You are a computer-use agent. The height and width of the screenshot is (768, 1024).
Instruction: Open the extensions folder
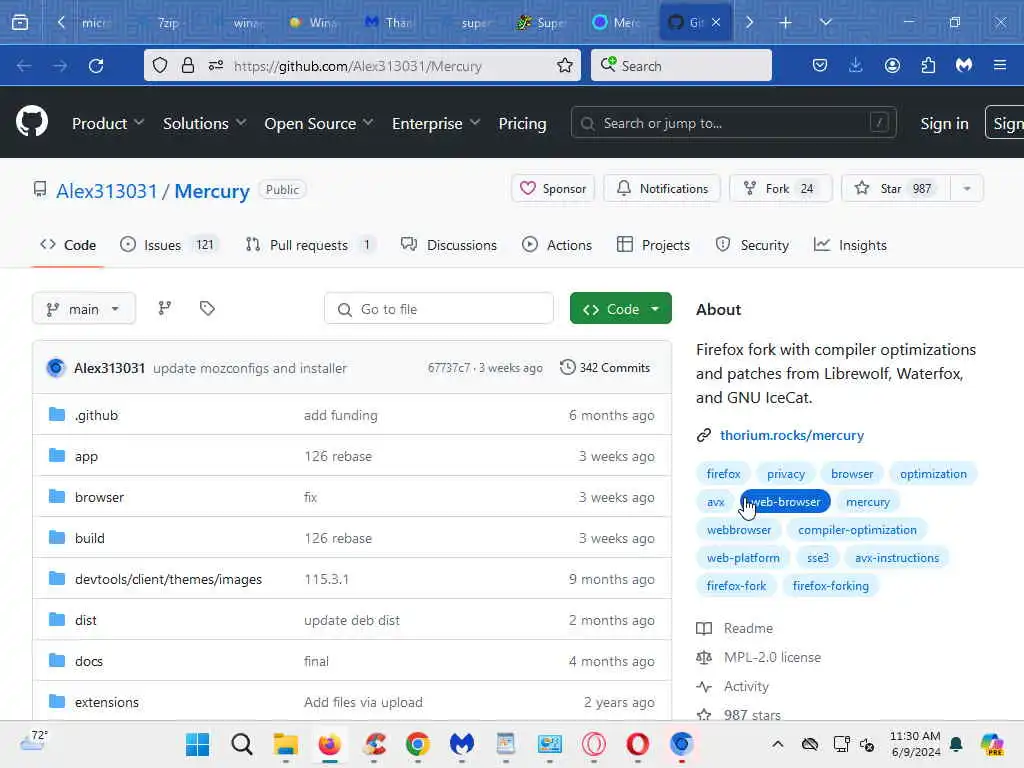tap(106, 702)
